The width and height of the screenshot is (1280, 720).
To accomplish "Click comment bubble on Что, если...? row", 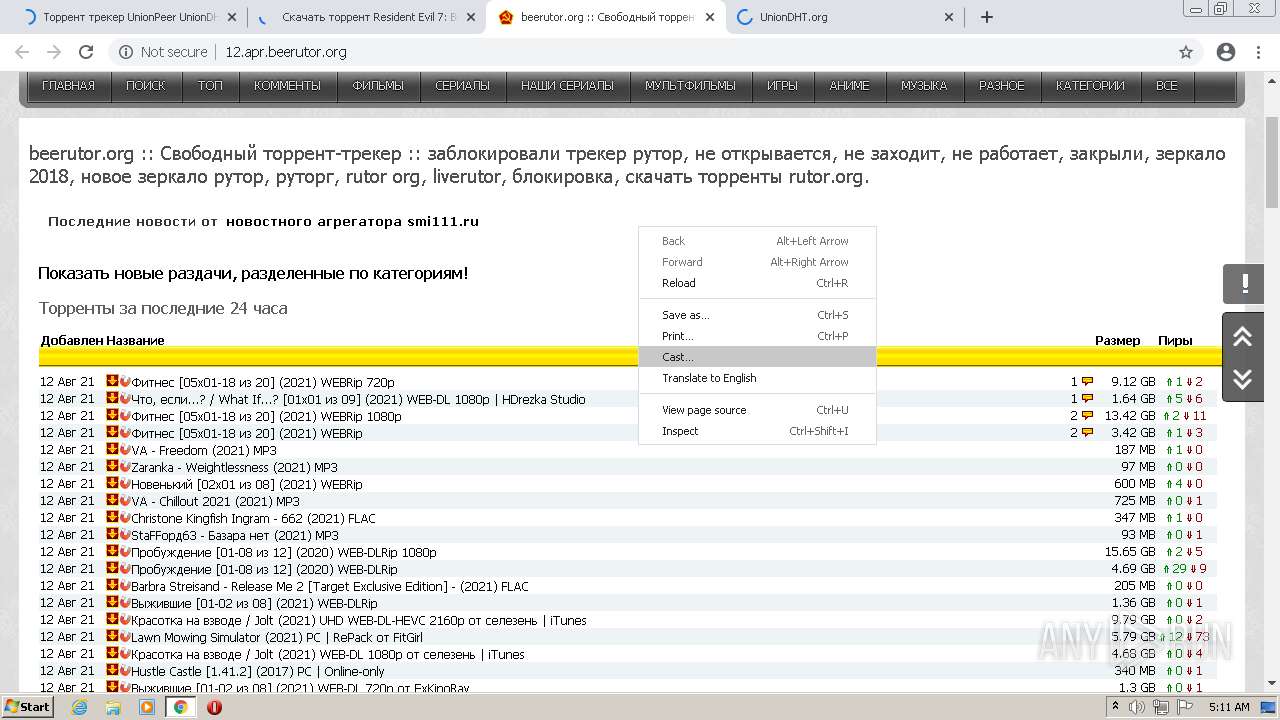I will click(x=1087, y=399).
